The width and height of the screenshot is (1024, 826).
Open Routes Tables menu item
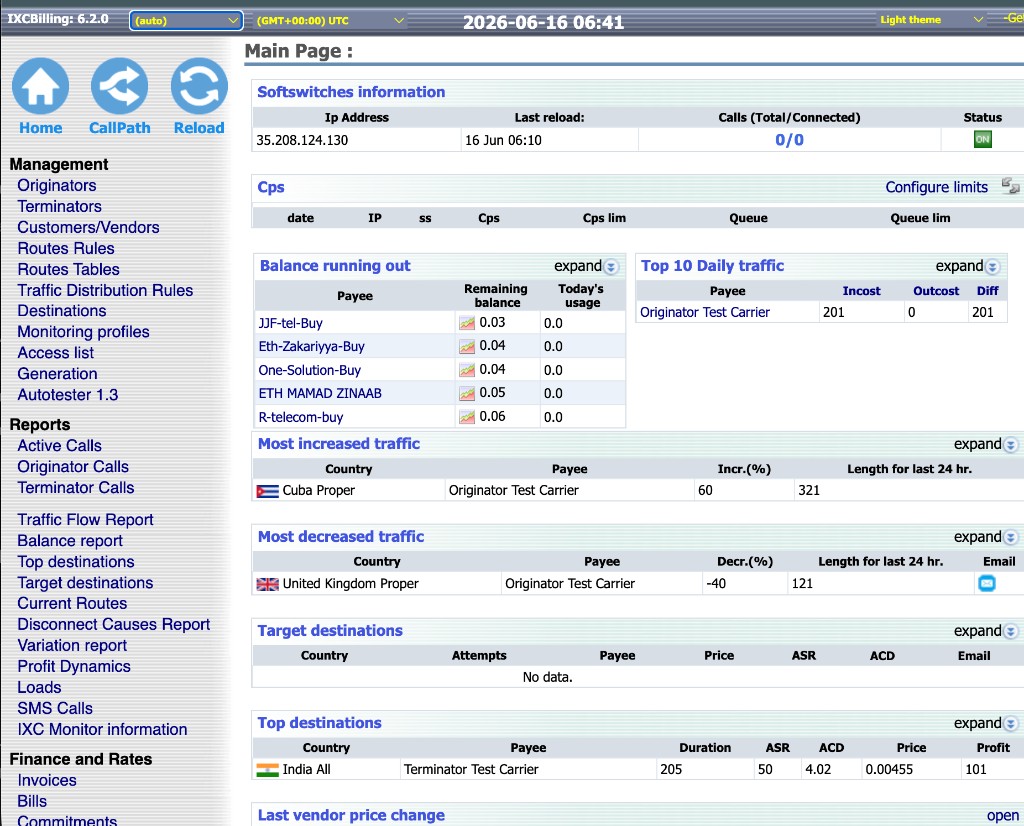click(69, 269)
